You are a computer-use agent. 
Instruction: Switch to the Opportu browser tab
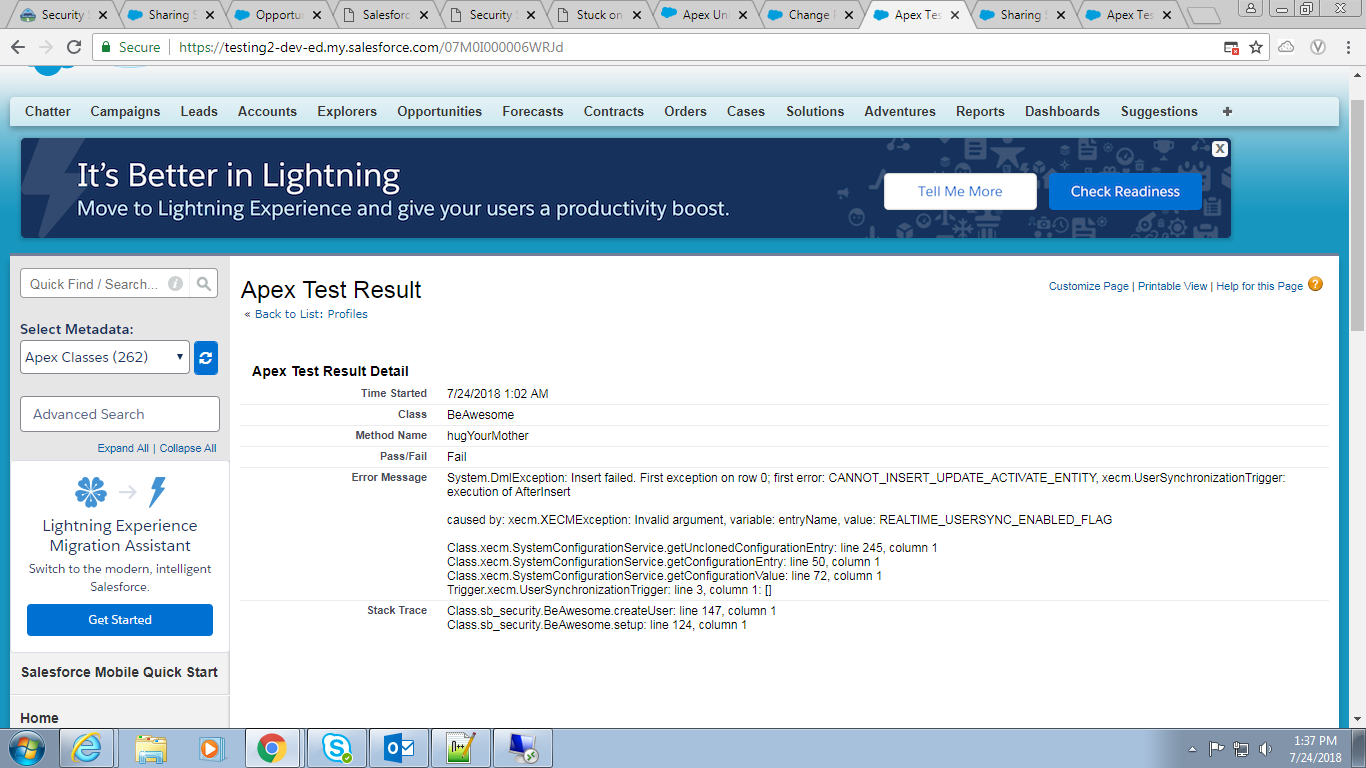point(278,15)
